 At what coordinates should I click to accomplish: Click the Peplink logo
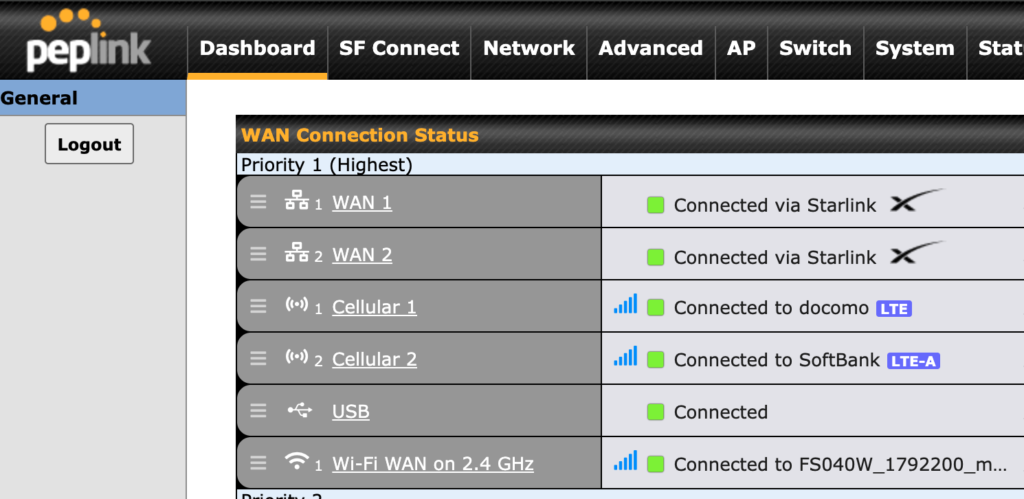coord(88,41)
